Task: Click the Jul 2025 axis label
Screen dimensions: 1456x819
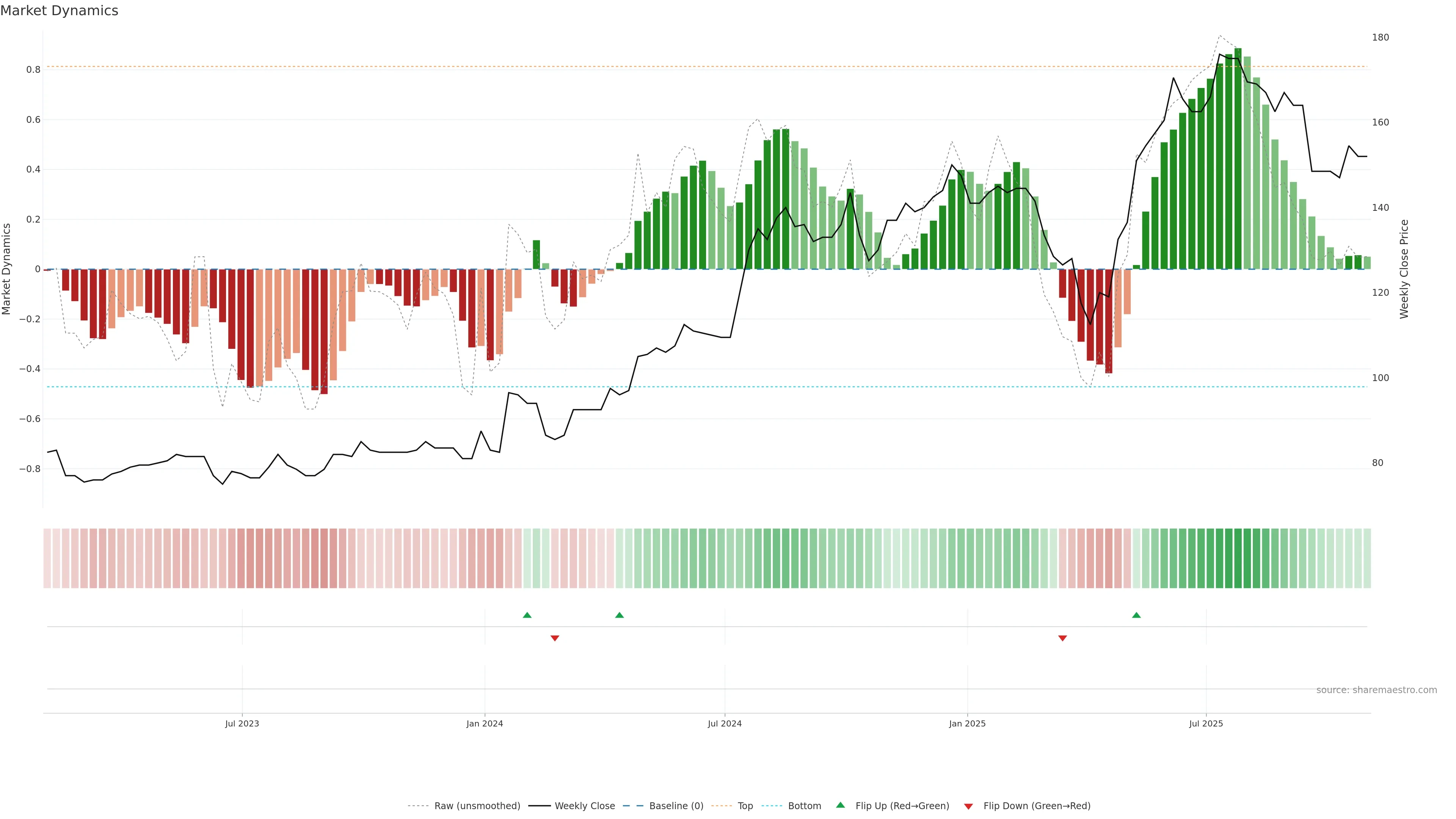Action: [1206, 723]
